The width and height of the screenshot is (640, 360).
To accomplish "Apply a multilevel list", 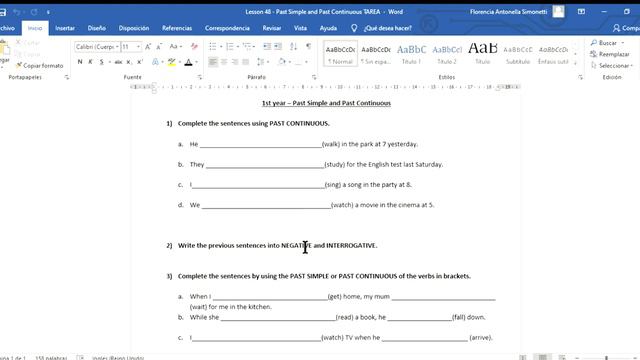I will pyautogui.click(x=247, y=47).
